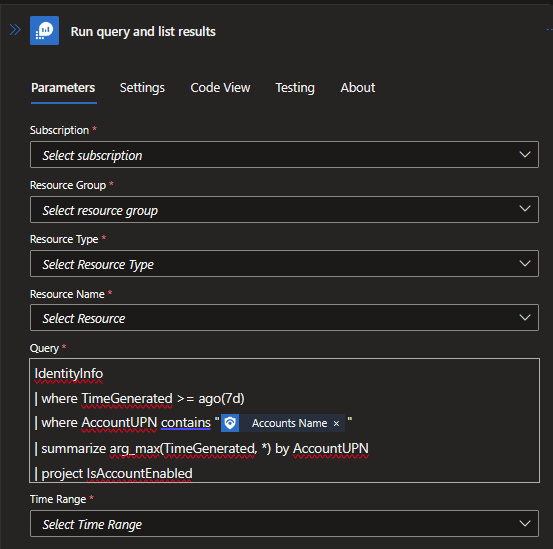553x549 pixels.
Task: Click the IdentityInfo line in the query
Action: 69,373
